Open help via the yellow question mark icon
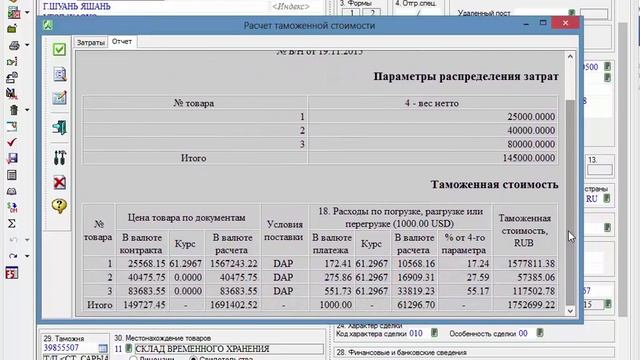The image size is (640, 360). pyautogui.click(x=59, y=206)
